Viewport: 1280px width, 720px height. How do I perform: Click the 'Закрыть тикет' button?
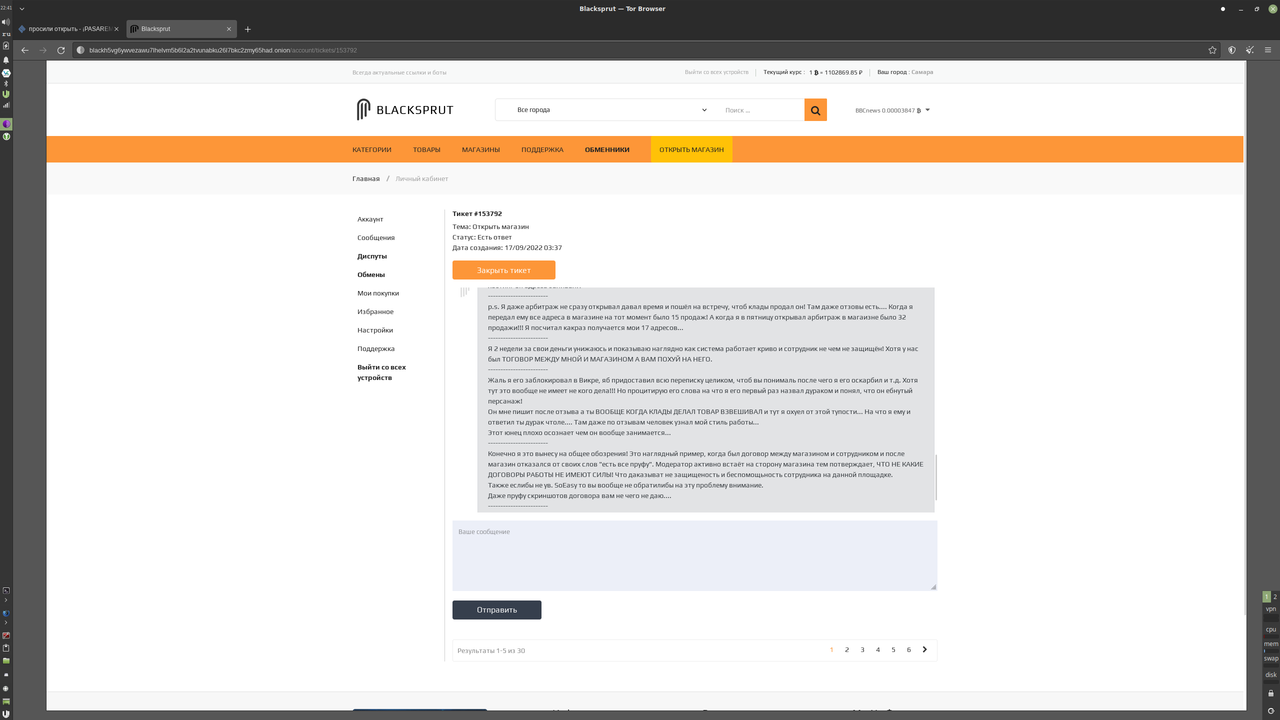[x=503, y=270]
